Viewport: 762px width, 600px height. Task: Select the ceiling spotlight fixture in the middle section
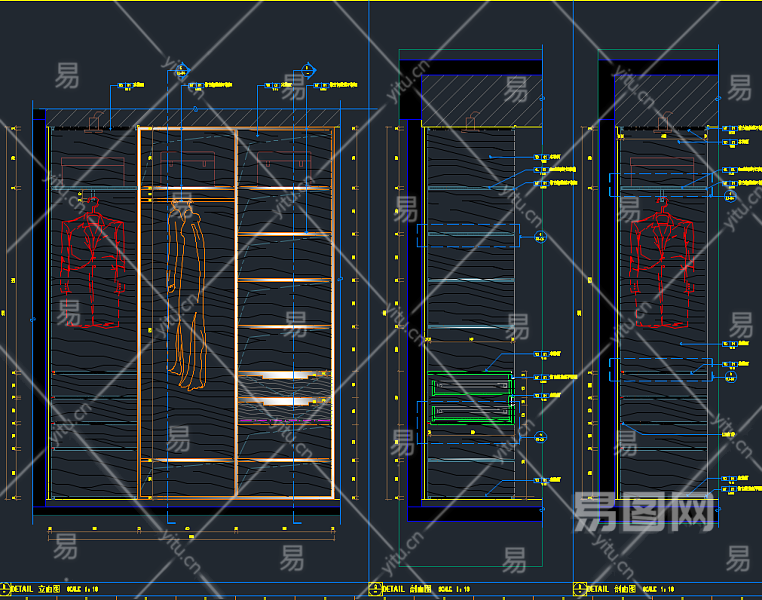click(471, 122)
